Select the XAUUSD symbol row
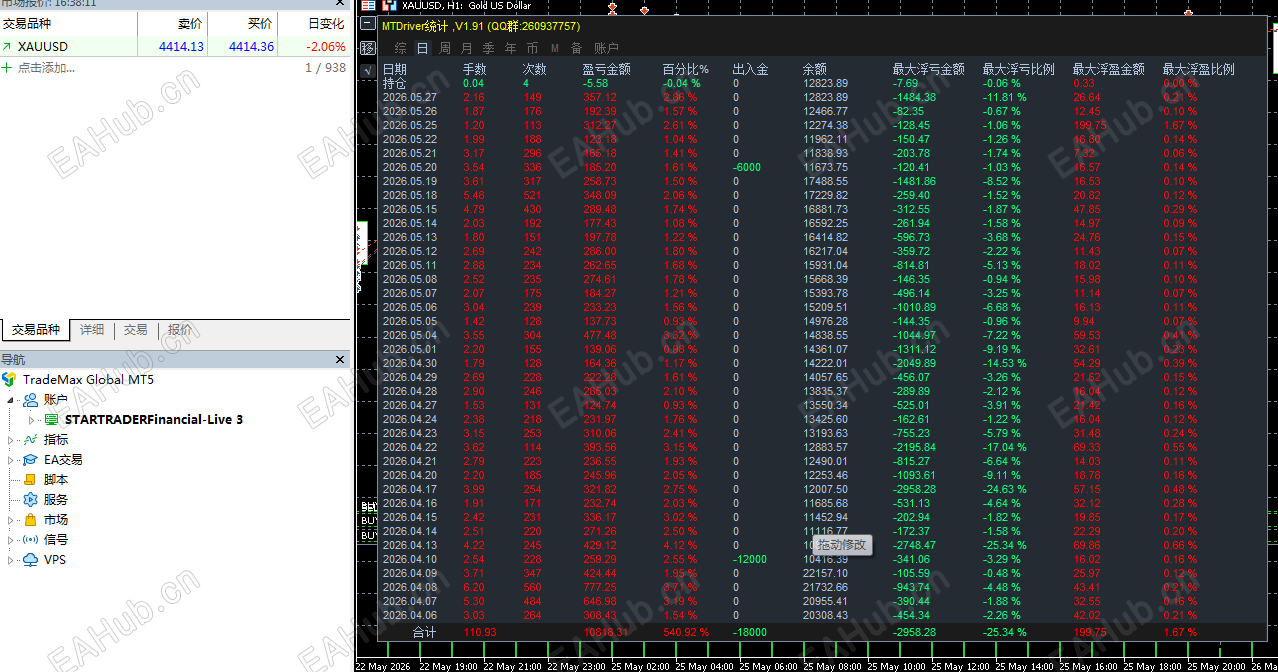Image resolution: width=1278 pixels, height=672 pixels. (175, 46)
